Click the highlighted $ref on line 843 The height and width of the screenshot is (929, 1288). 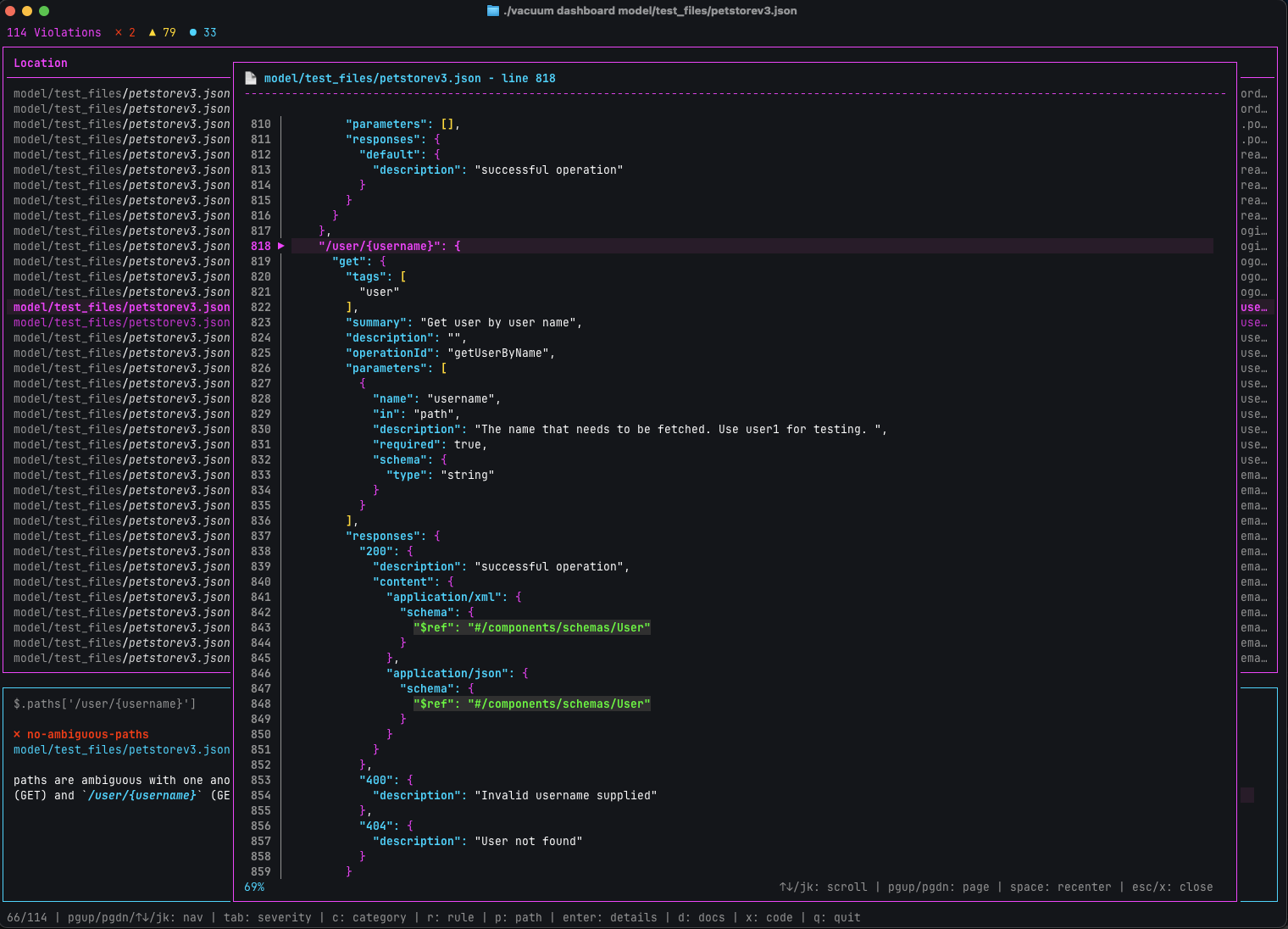click(532, 627)
